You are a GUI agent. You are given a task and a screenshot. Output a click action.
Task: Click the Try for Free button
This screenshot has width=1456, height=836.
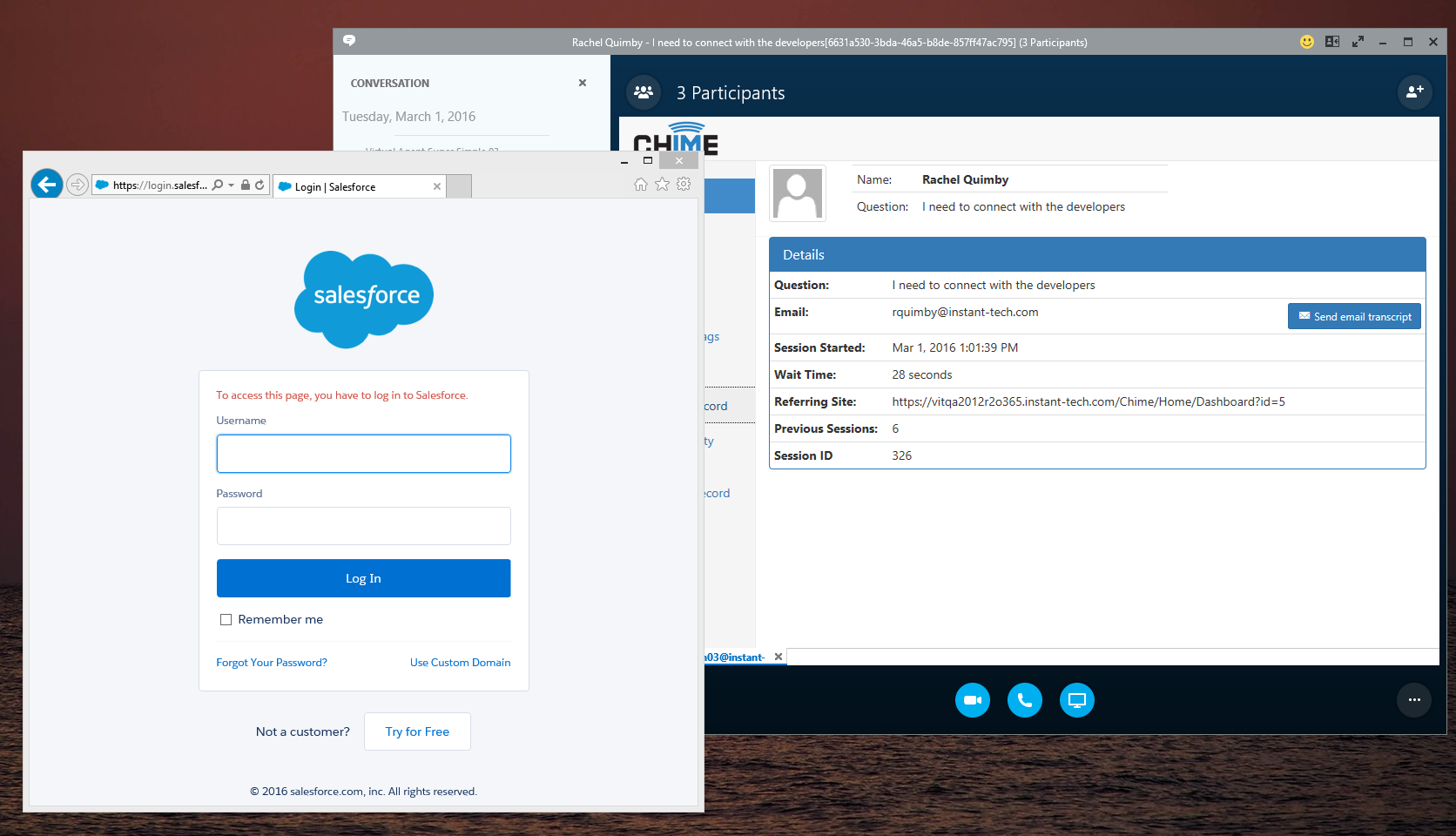point(417,731)
